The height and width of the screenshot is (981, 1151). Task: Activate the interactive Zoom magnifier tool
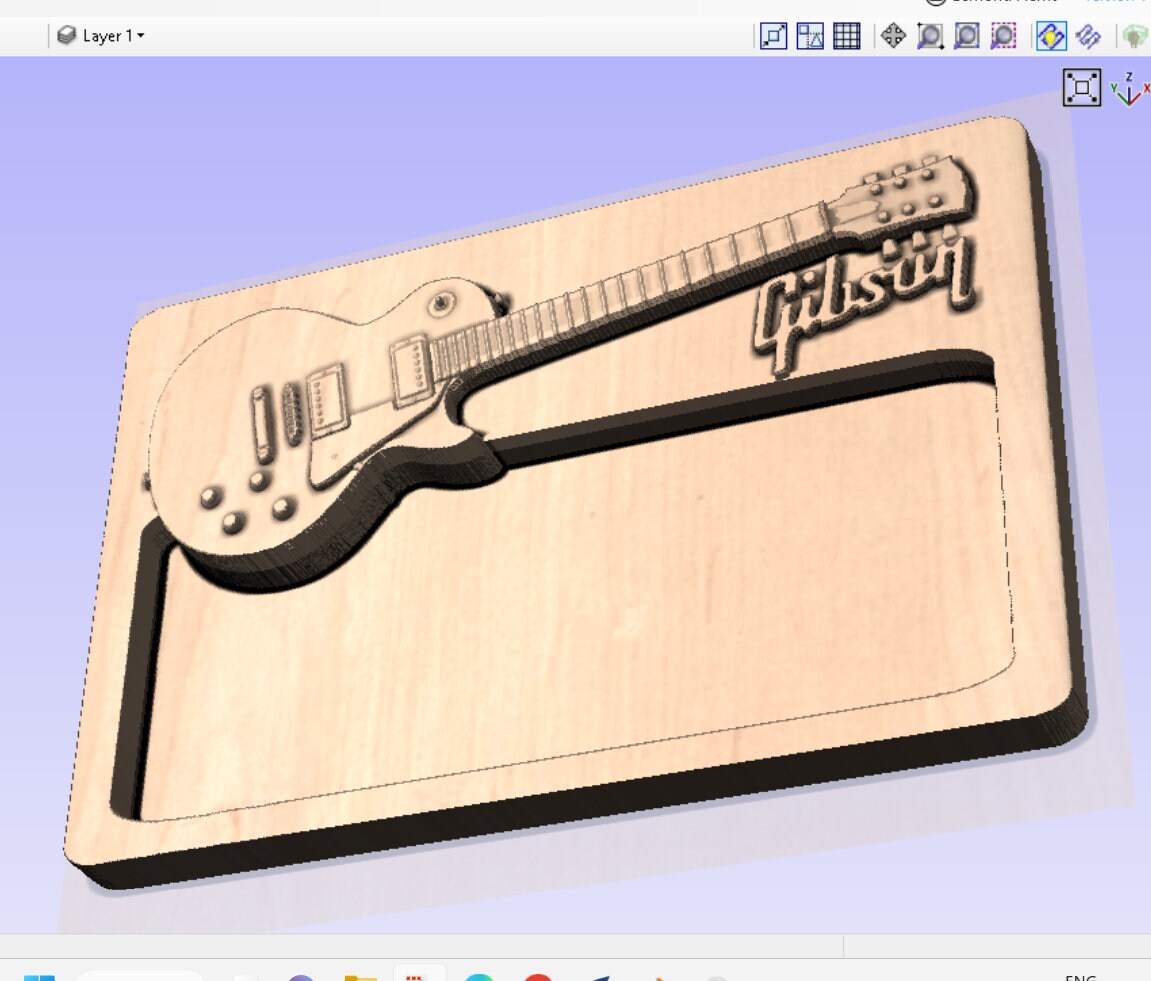coord(928,36)
